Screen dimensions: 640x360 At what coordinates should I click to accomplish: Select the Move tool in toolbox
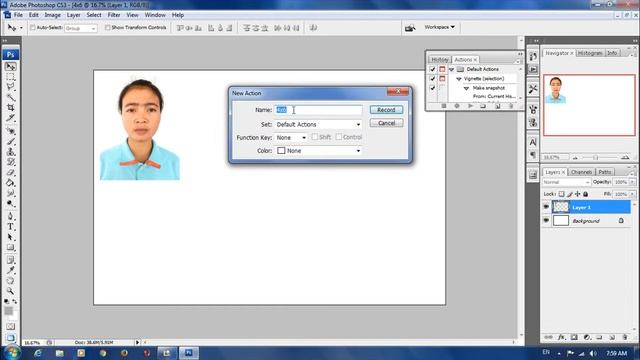(11, 66)
